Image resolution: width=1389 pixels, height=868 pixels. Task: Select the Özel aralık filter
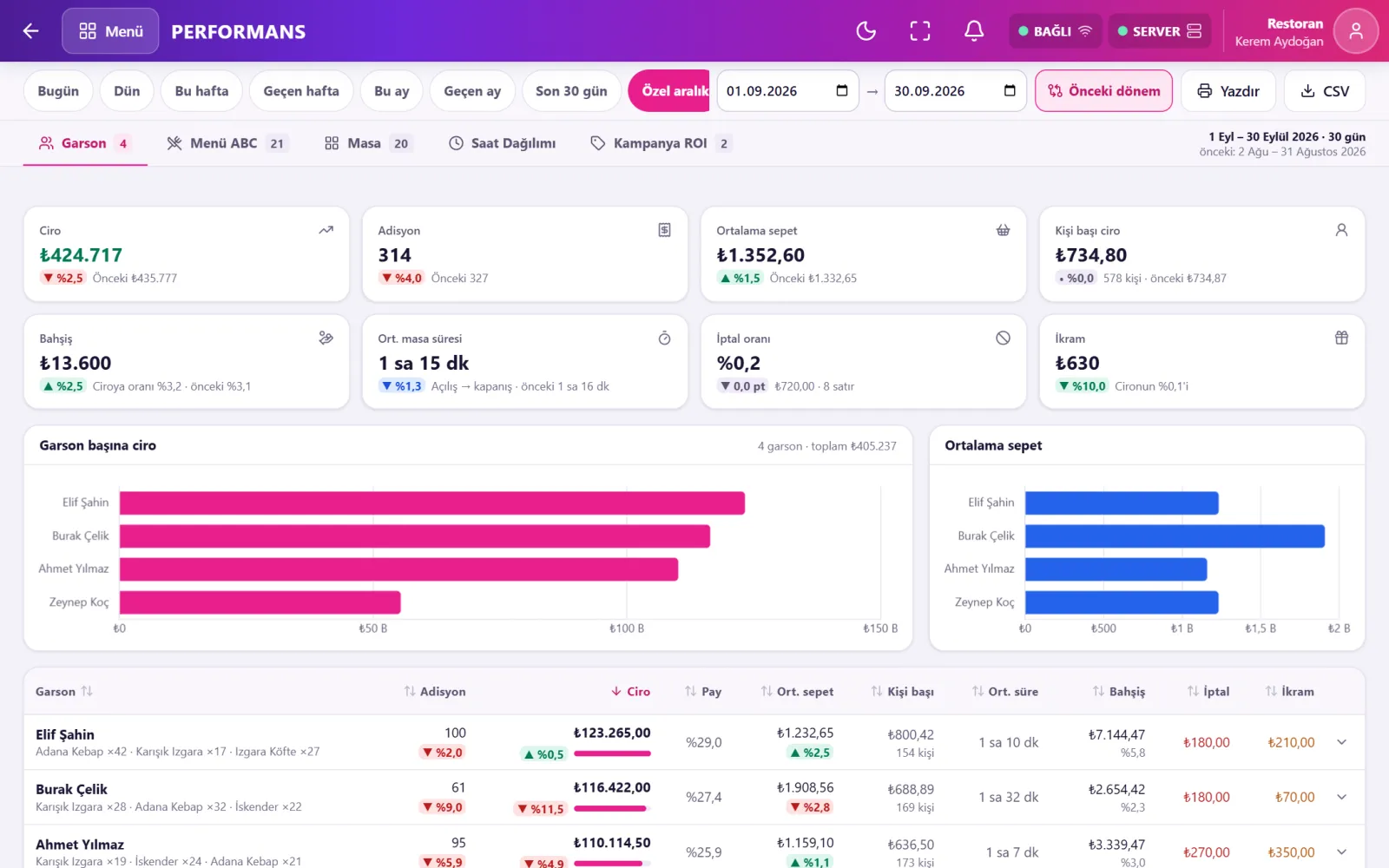coord(669,91)
